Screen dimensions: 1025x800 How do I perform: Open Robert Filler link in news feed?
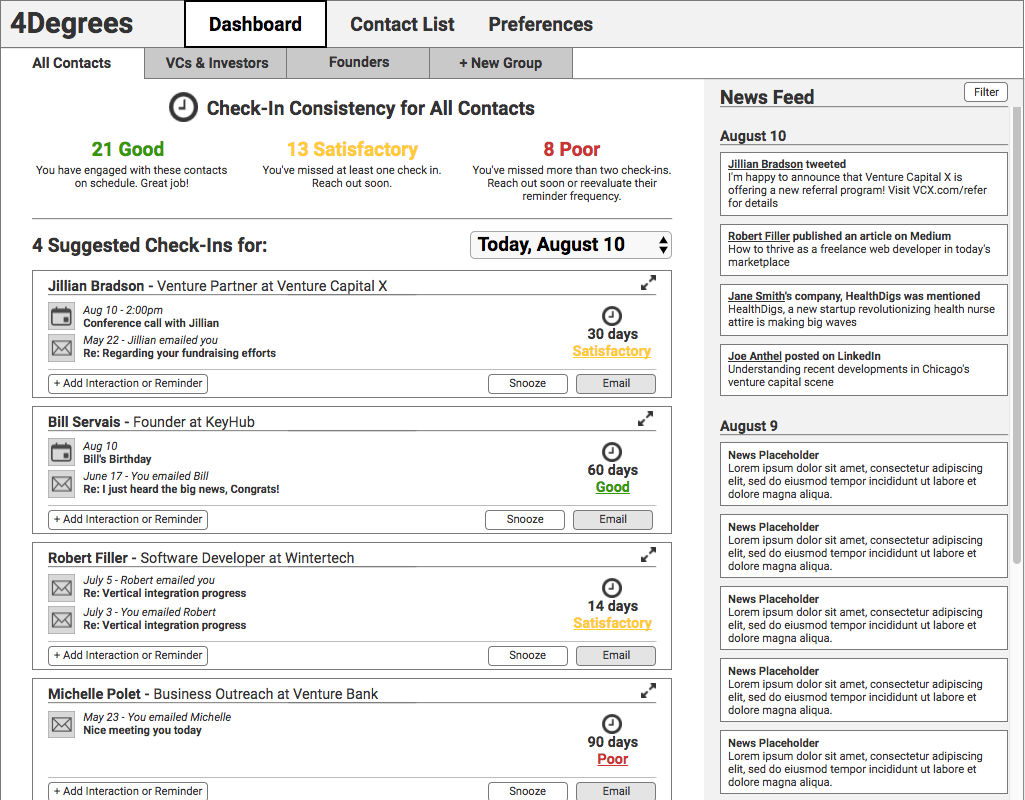[759, 236]
